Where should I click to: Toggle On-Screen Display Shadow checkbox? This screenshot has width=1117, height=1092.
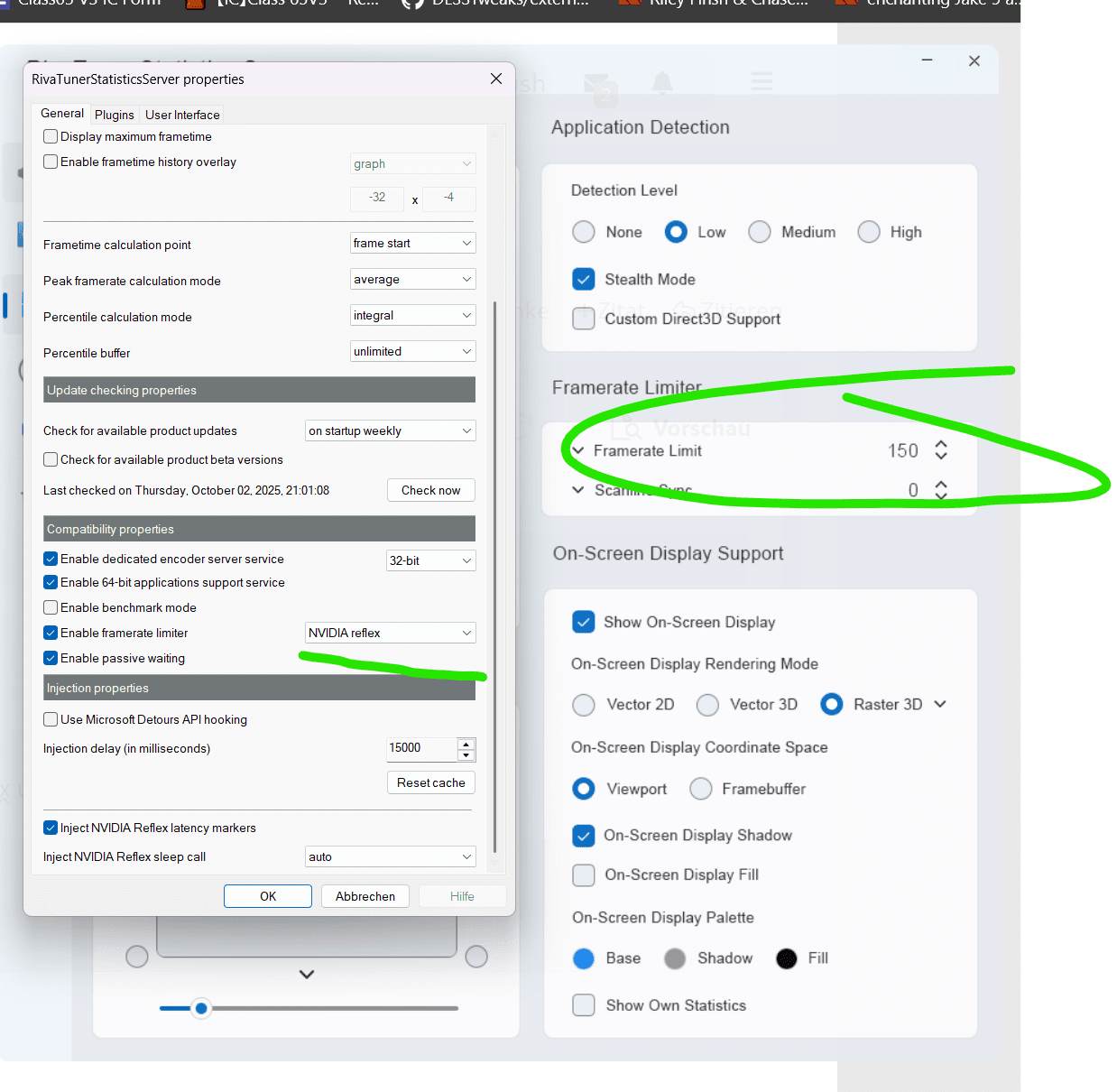pos(584,836)
